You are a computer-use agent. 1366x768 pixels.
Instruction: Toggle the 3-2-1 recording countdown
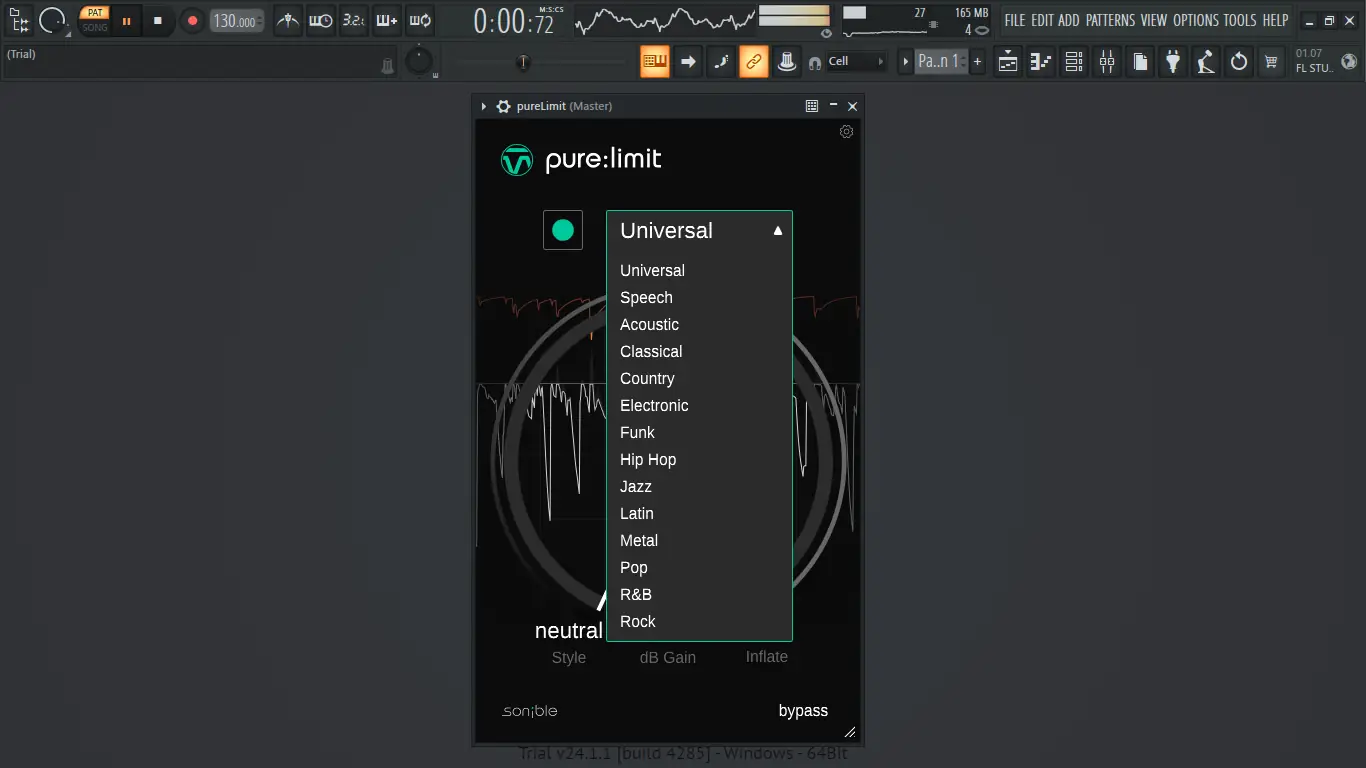tap(353, 20)
